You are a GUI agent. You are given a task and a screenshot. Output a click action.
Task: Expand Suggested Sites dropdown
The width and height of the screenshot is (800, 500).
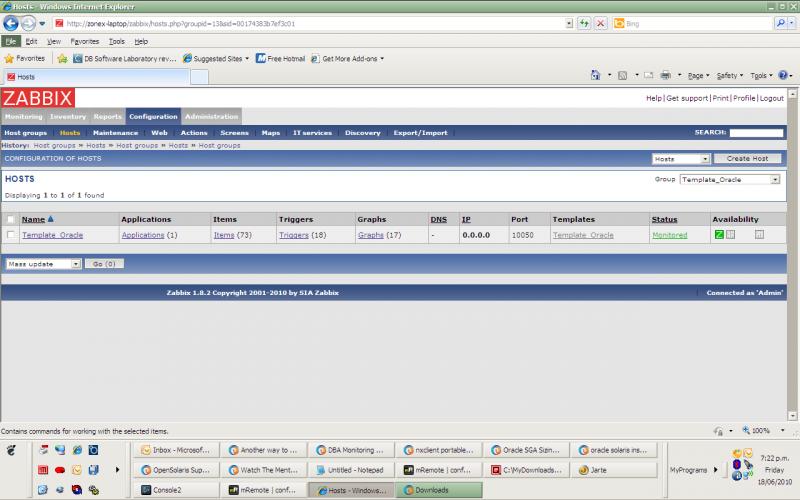(x=247, y=59)
